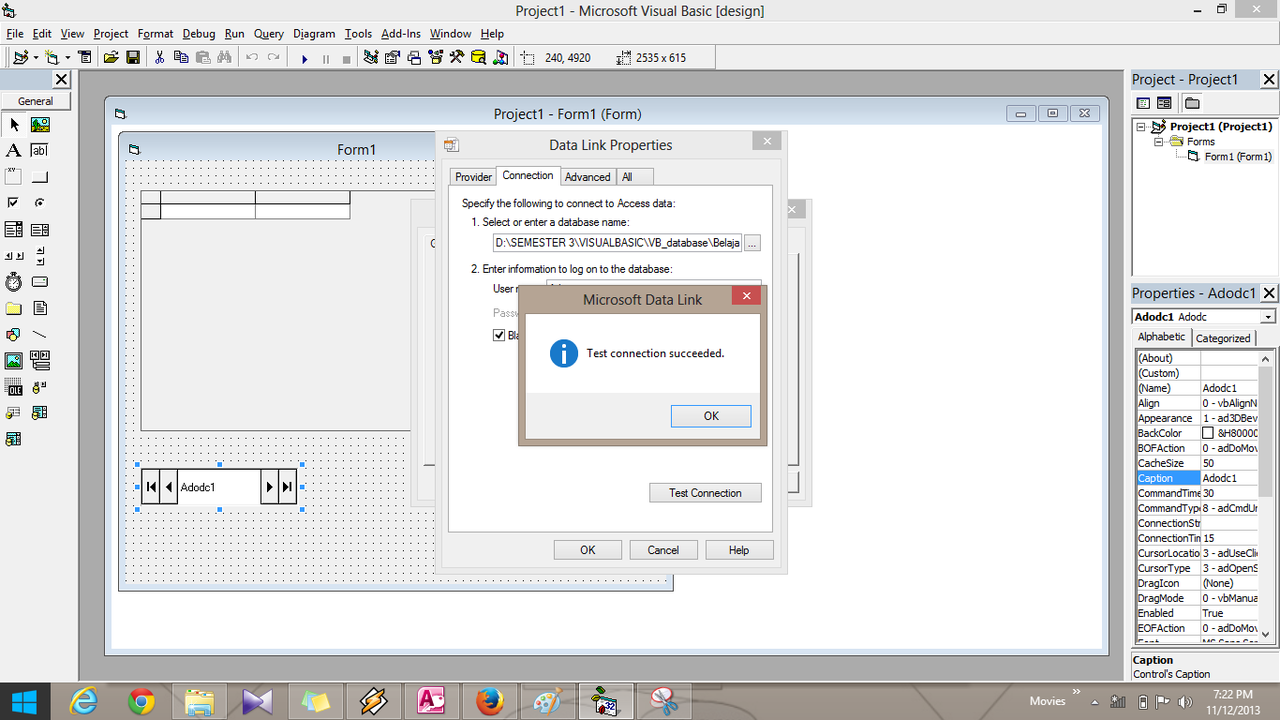Viewport: 1280px width, 720px height.
Task: Click the BackColor color swatch
Action: tap(1208, 433)
